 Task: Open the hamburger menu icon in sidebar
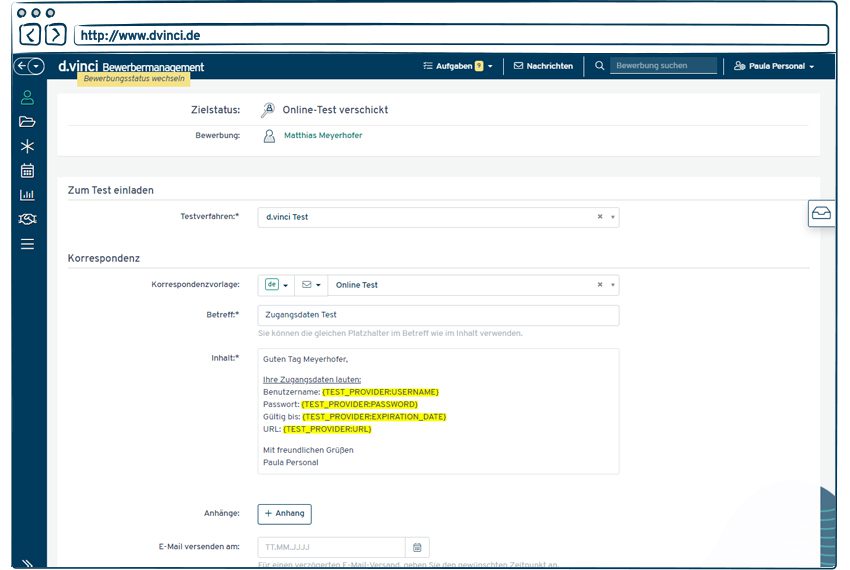[27, 244]
